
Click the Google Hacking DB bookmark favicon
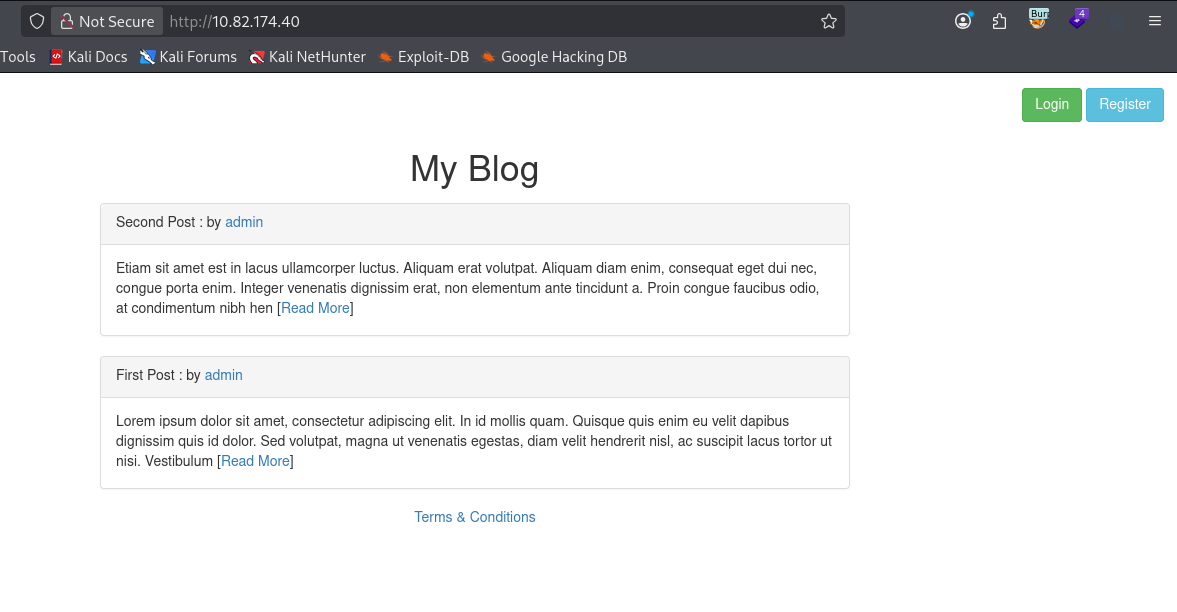pyautogui.click(x=489, y=57)
